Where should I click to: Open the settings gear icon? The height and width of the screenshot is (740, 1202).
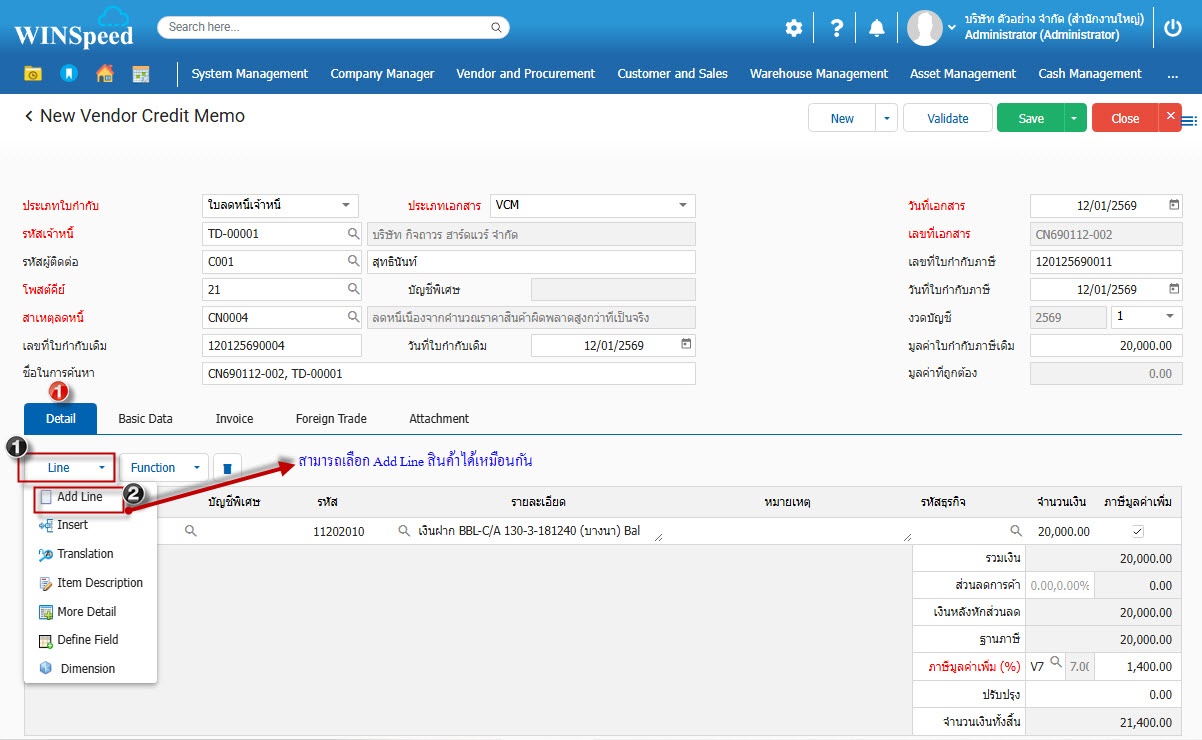pyautogui.click(x=794, y=28)
